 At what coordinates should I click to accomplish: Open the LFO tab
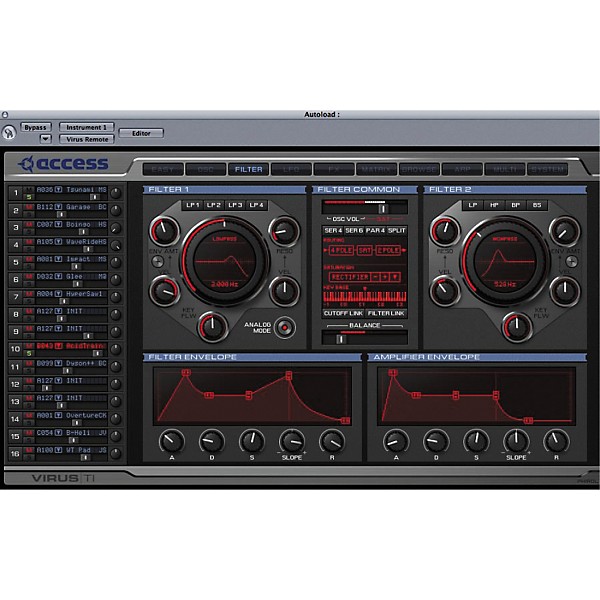[x=292, y=169]
